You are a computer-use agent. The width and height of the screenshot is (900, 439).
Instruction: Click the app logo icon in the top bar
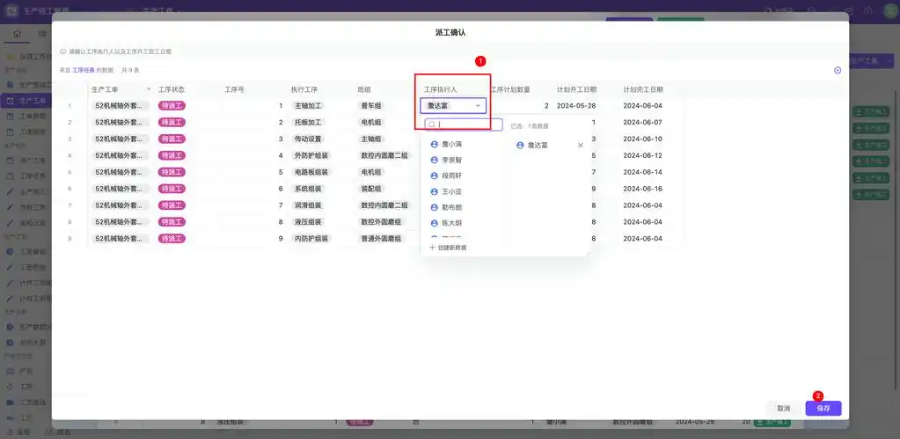tap(11, 11)
